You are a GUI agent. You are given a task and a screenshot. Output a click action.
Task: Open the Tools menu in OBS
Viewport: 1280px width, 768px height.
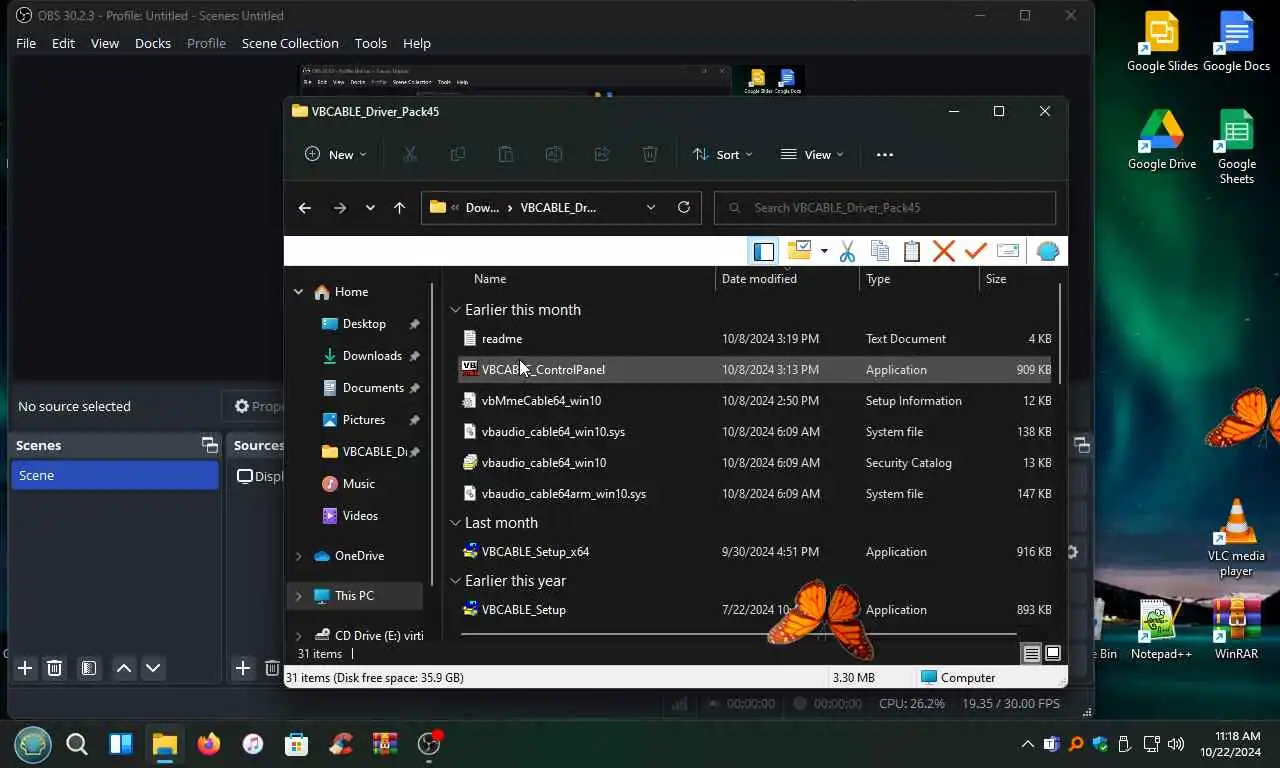coord(371,43)
